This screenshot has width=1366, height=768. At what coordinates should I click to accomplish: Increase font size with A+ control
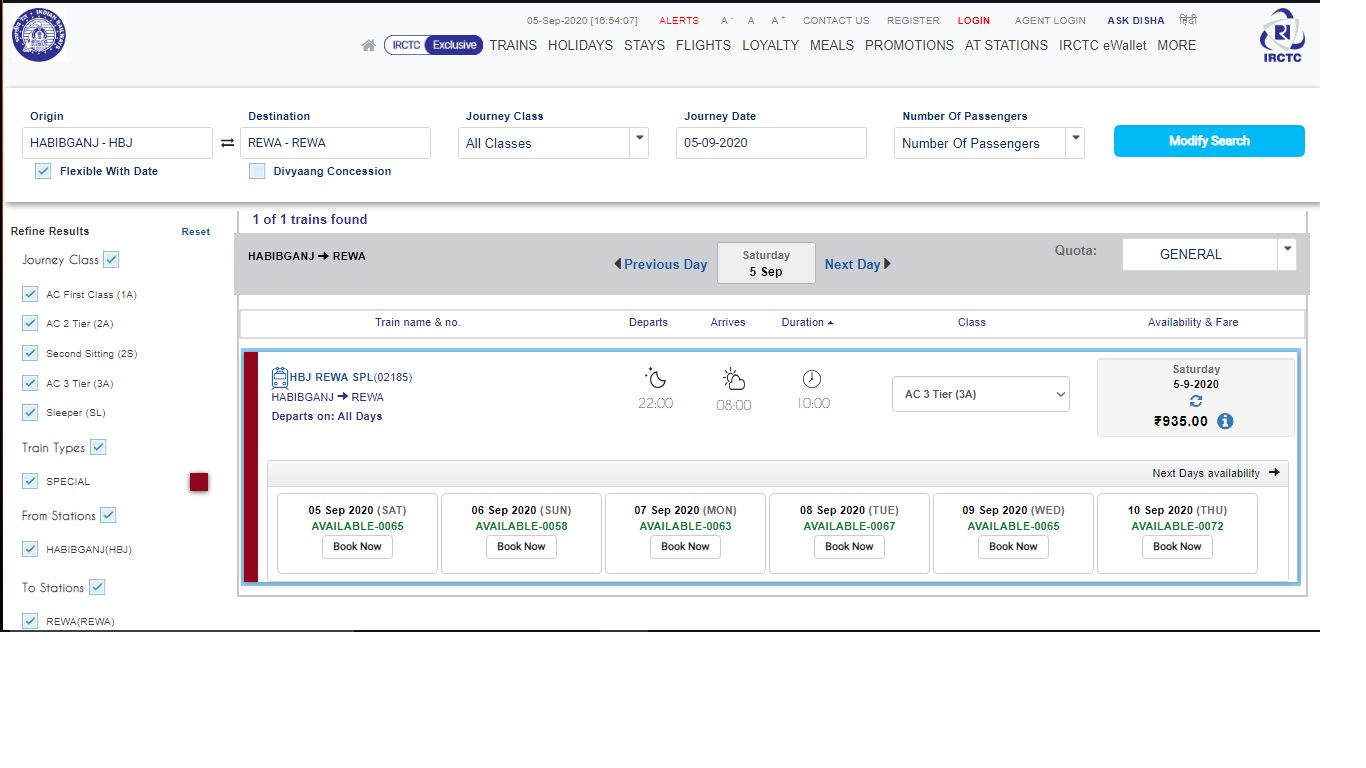tap(777, 21)
